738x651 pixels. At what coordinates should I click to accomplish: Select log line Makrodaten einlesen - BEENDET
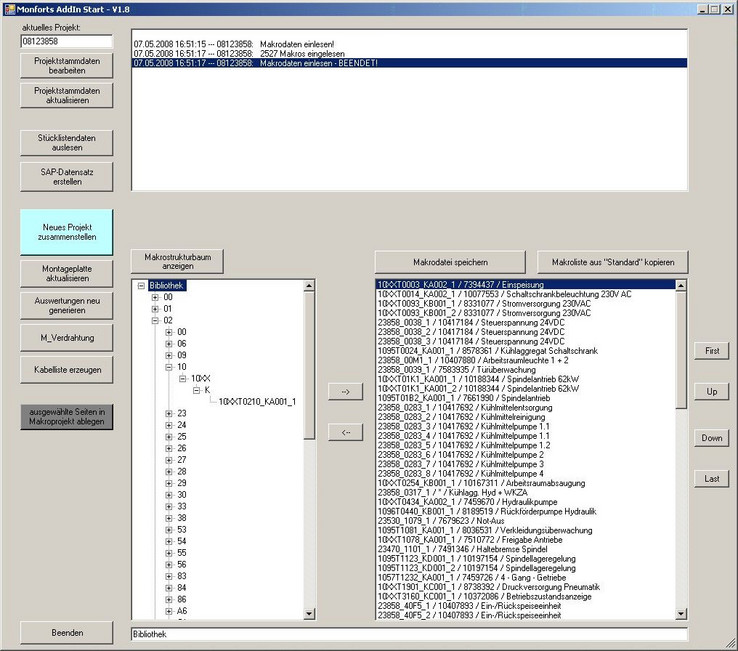410,63
